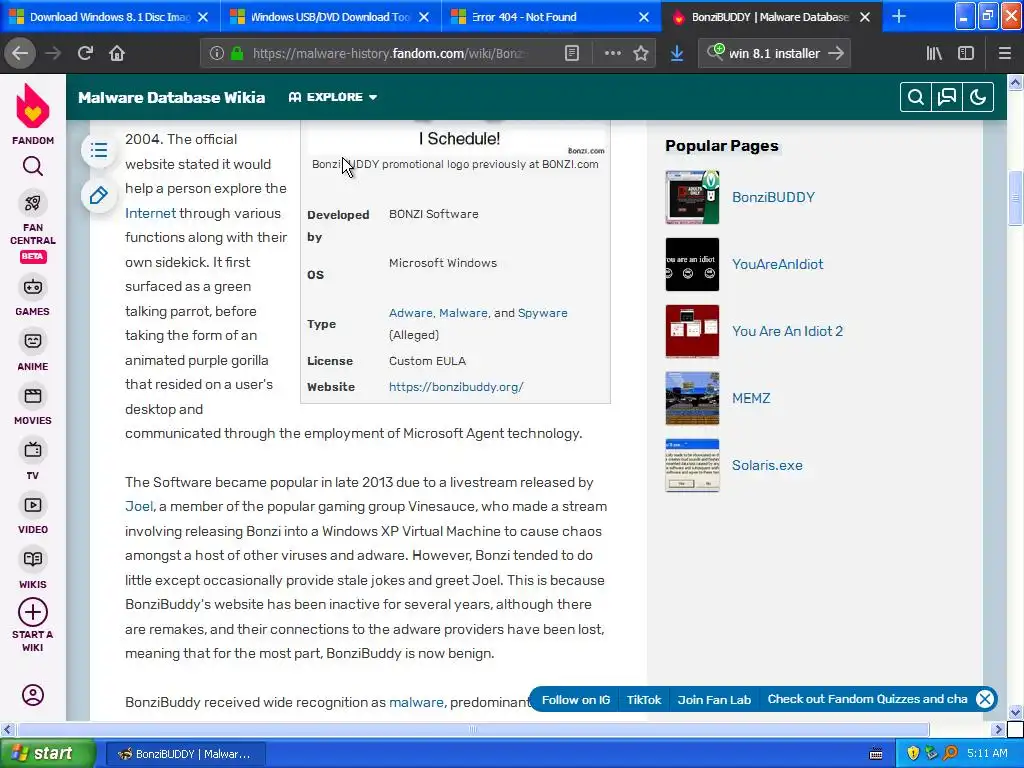Open the Firefox hamburger menu
1024x768 pixels.
pyautogui.click(x=1005, y=54)
